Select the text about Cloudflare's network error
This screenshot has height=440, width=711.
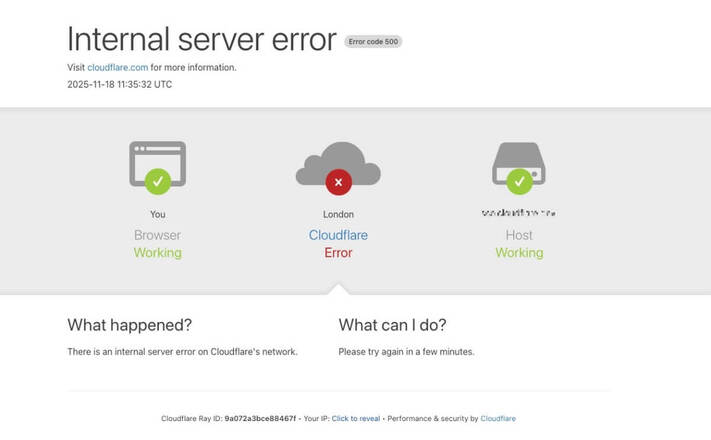point(182,352)
